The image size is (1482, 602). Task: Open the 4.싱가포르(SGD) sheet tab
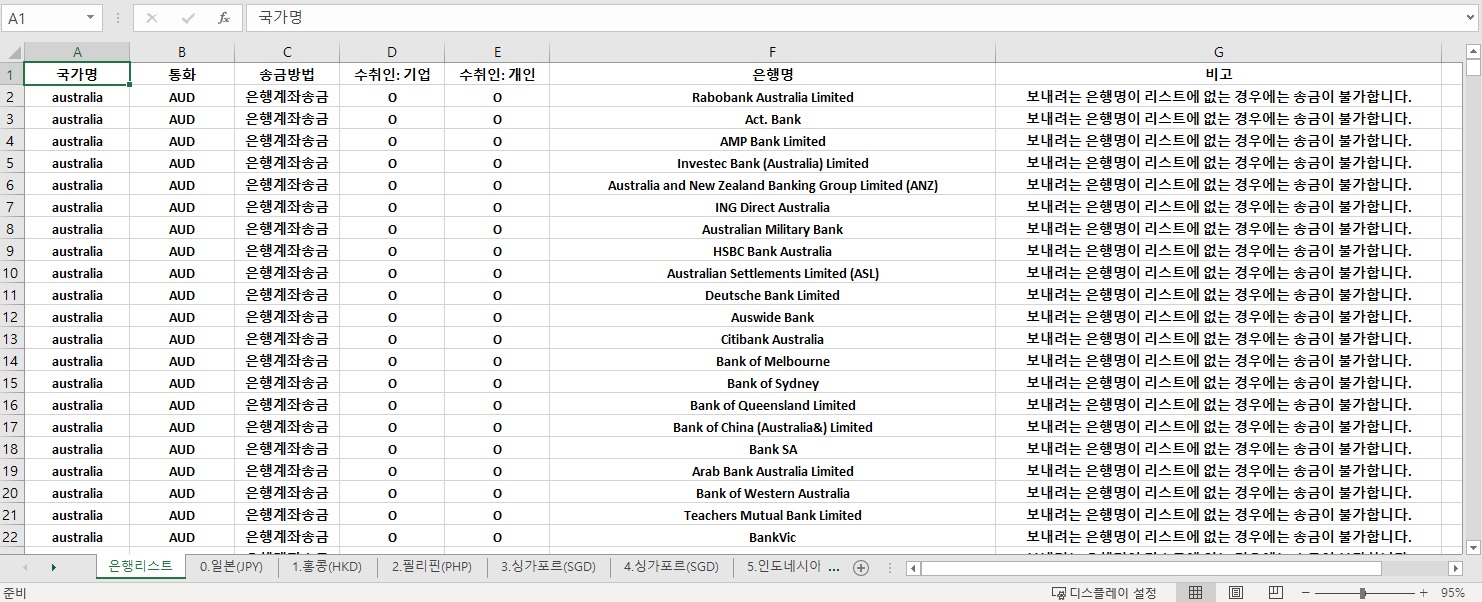click(x=671, y=566)
